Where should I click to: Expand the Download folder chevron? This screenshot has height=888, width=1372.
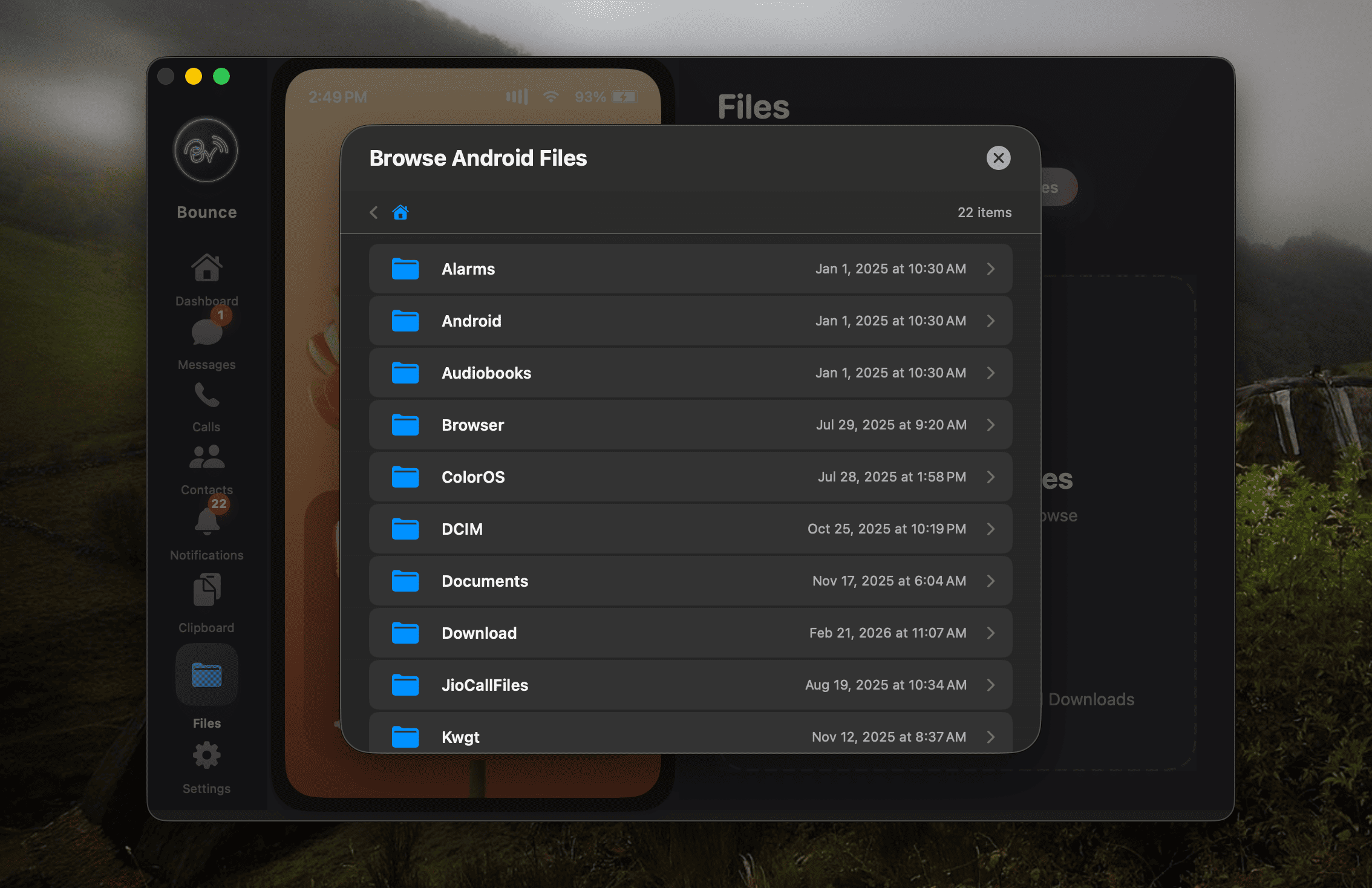(991, 633)
